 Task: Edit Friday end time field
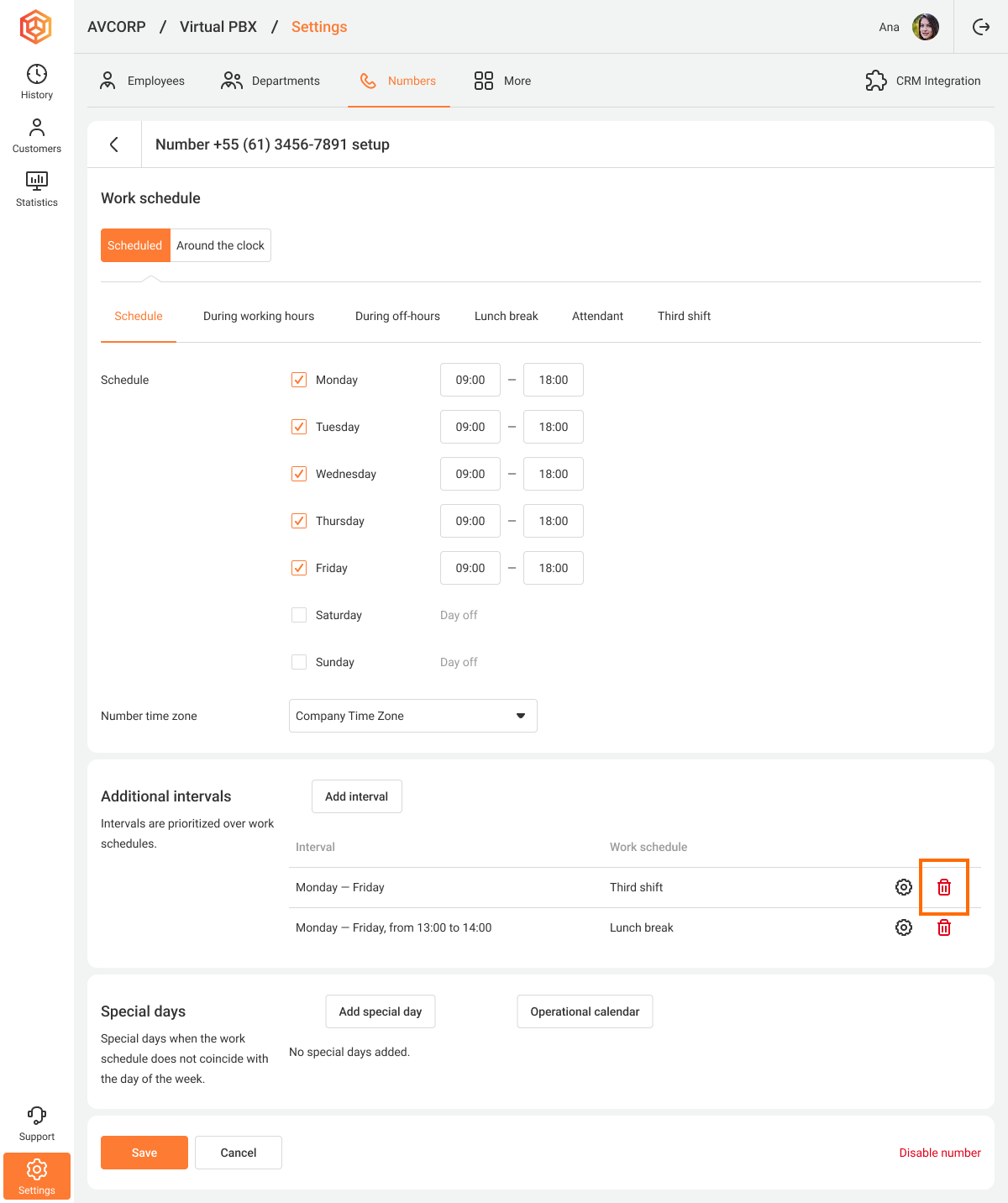554,568
